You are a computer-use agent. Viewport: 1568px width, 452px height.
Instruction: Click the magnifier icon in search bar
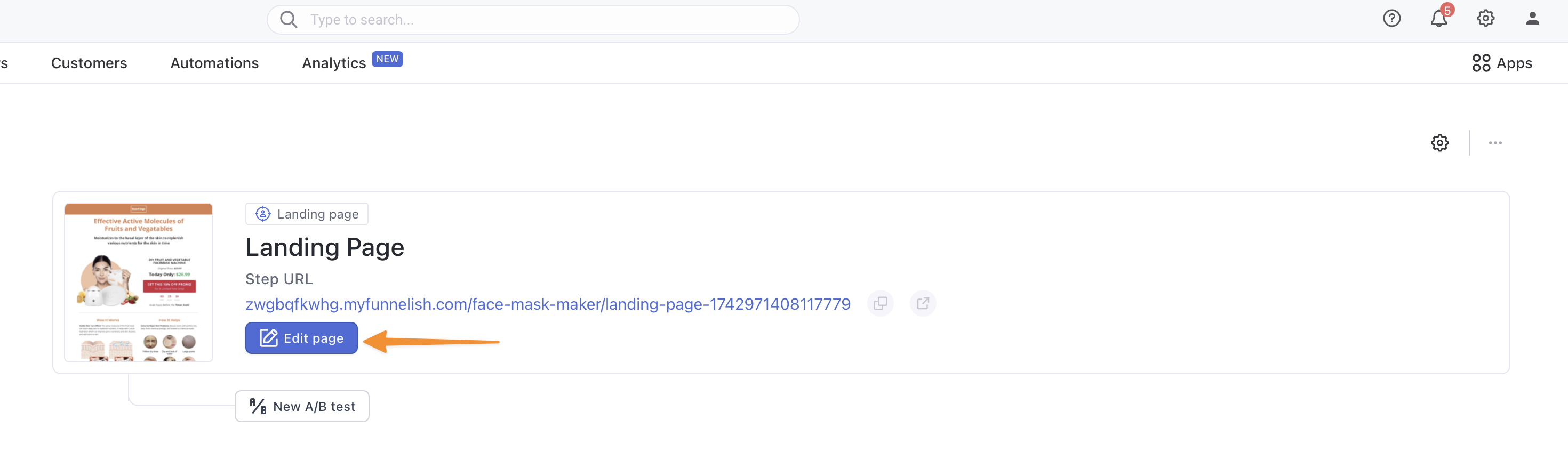[x=289, y=20]
